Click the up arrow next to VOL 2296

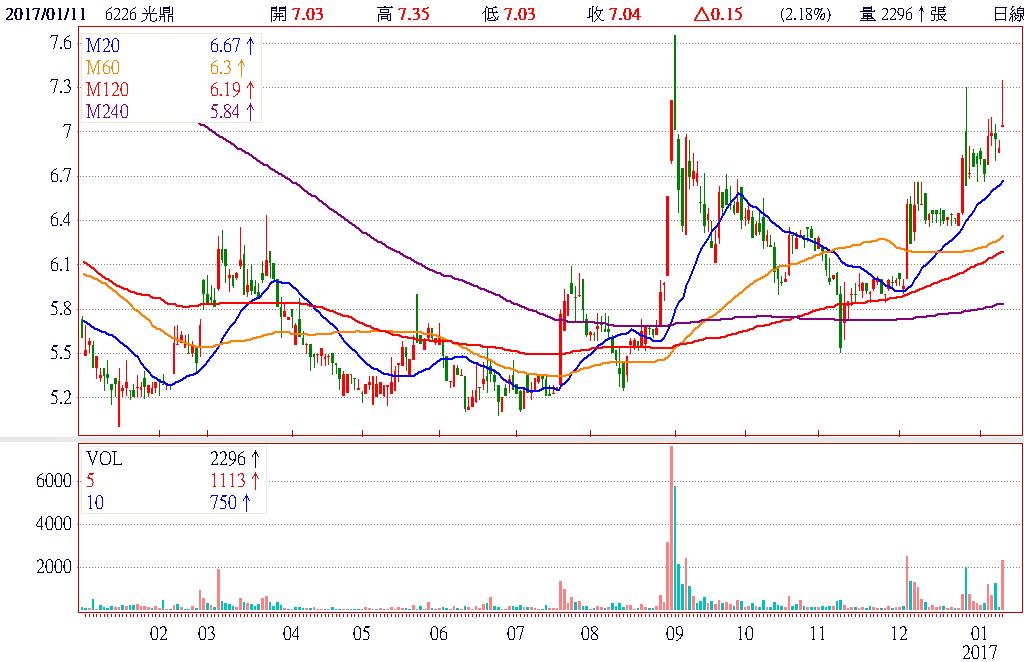pos(255,458)
